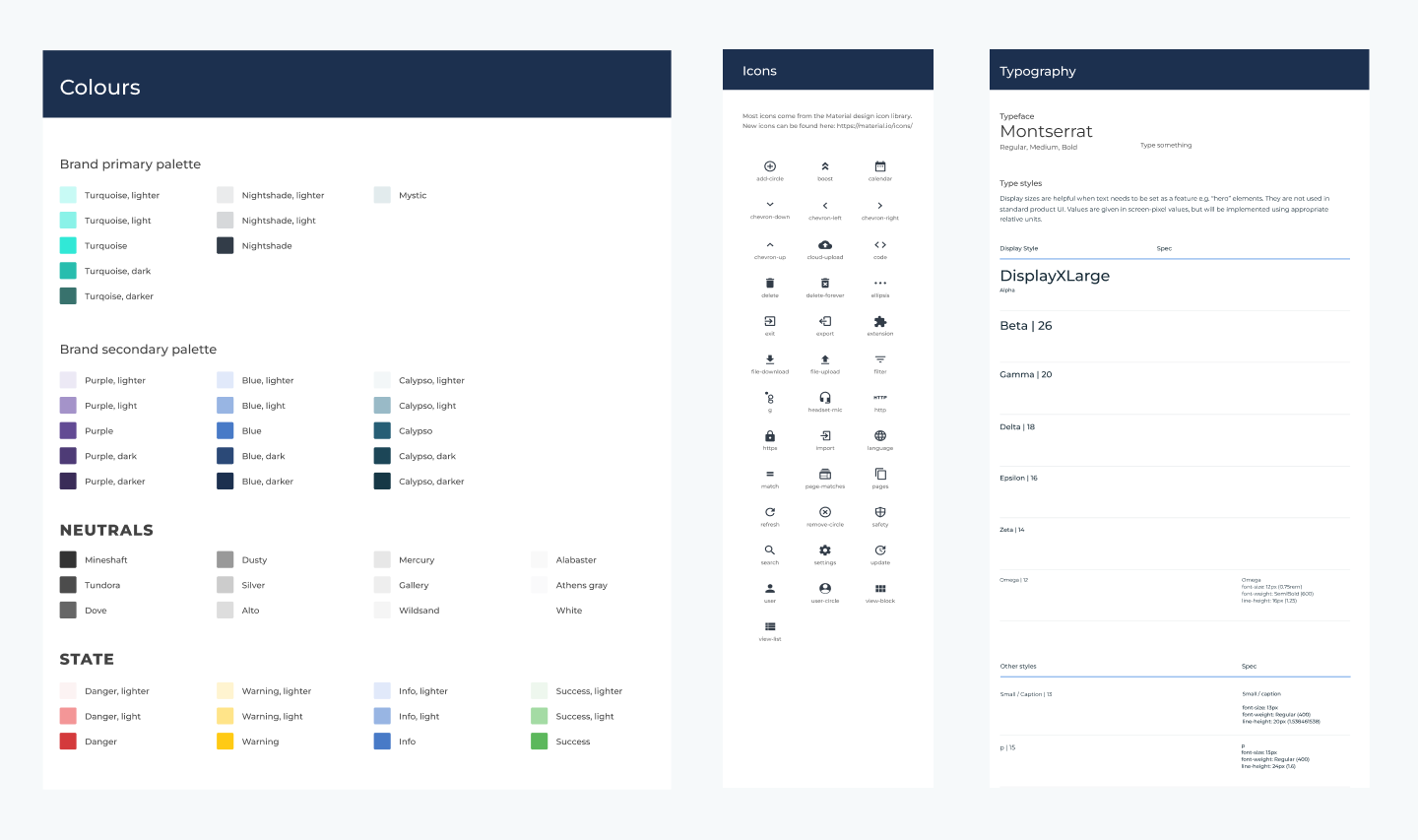Image resolution: width=1418 pixels, height=840 pixels.
Task: Click the chevron-down icon
Action: 770,205
